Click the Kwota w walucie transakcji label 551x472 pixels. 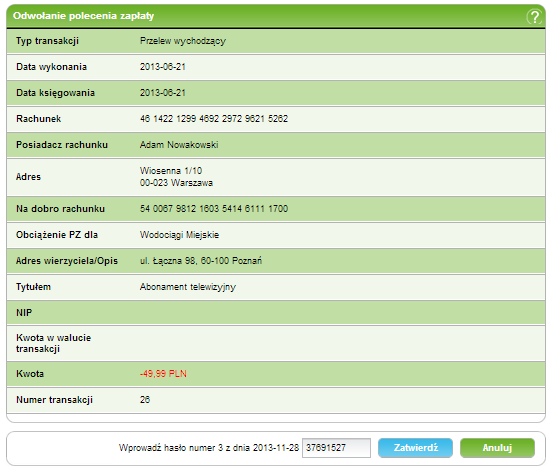pos(53,343)
